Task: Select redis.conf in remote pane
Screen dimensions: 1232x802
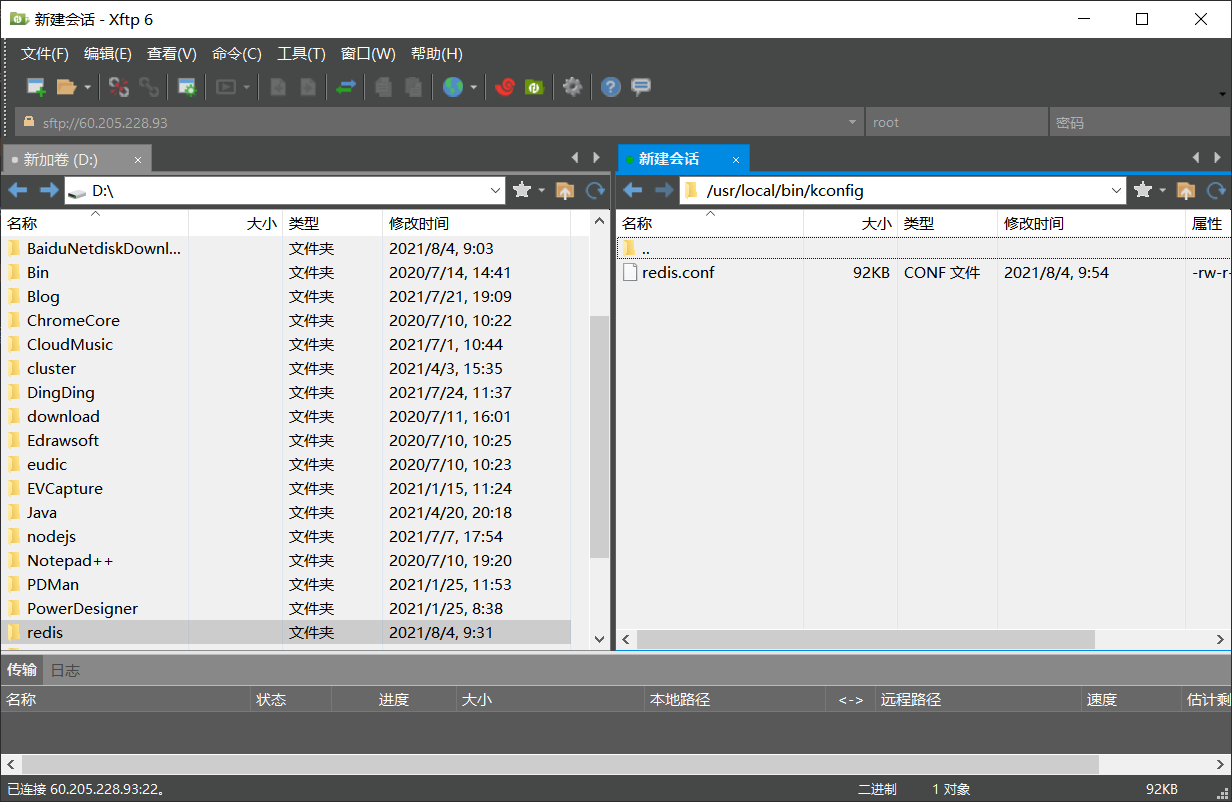Action: (678, 272)
